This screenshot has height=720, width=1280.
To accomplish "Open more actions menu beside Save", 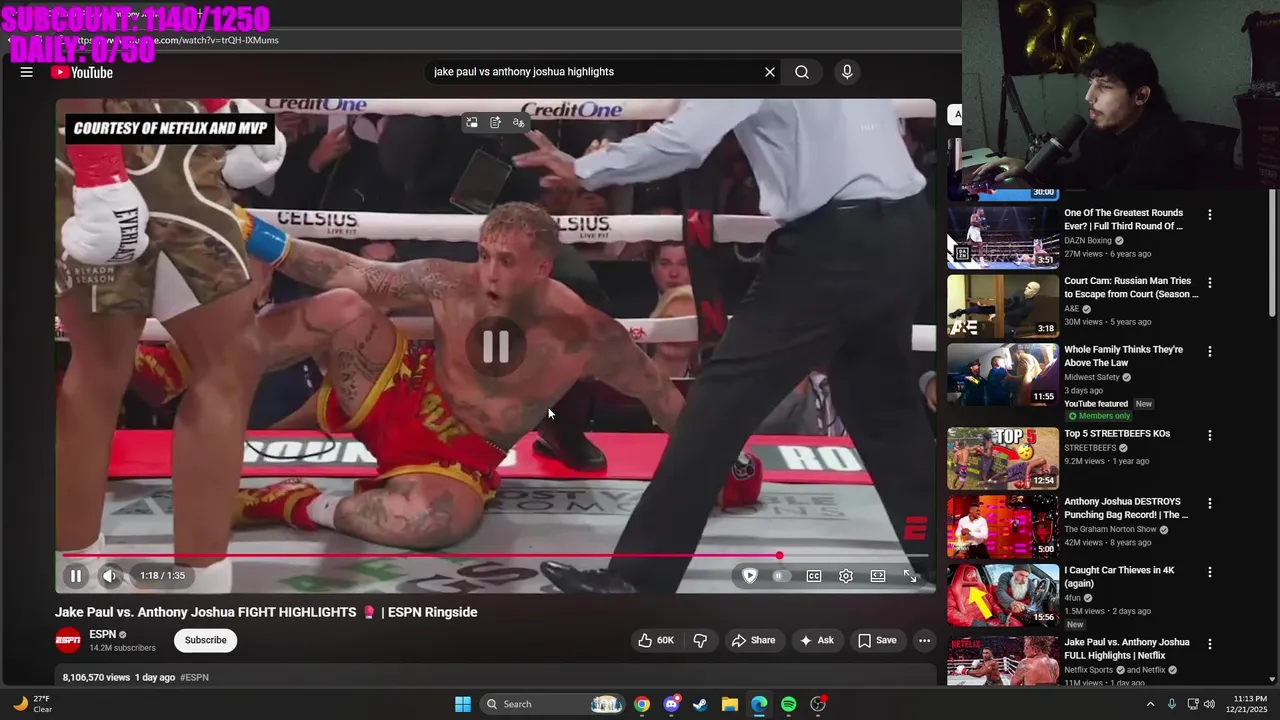I will (x=925, y=640).
